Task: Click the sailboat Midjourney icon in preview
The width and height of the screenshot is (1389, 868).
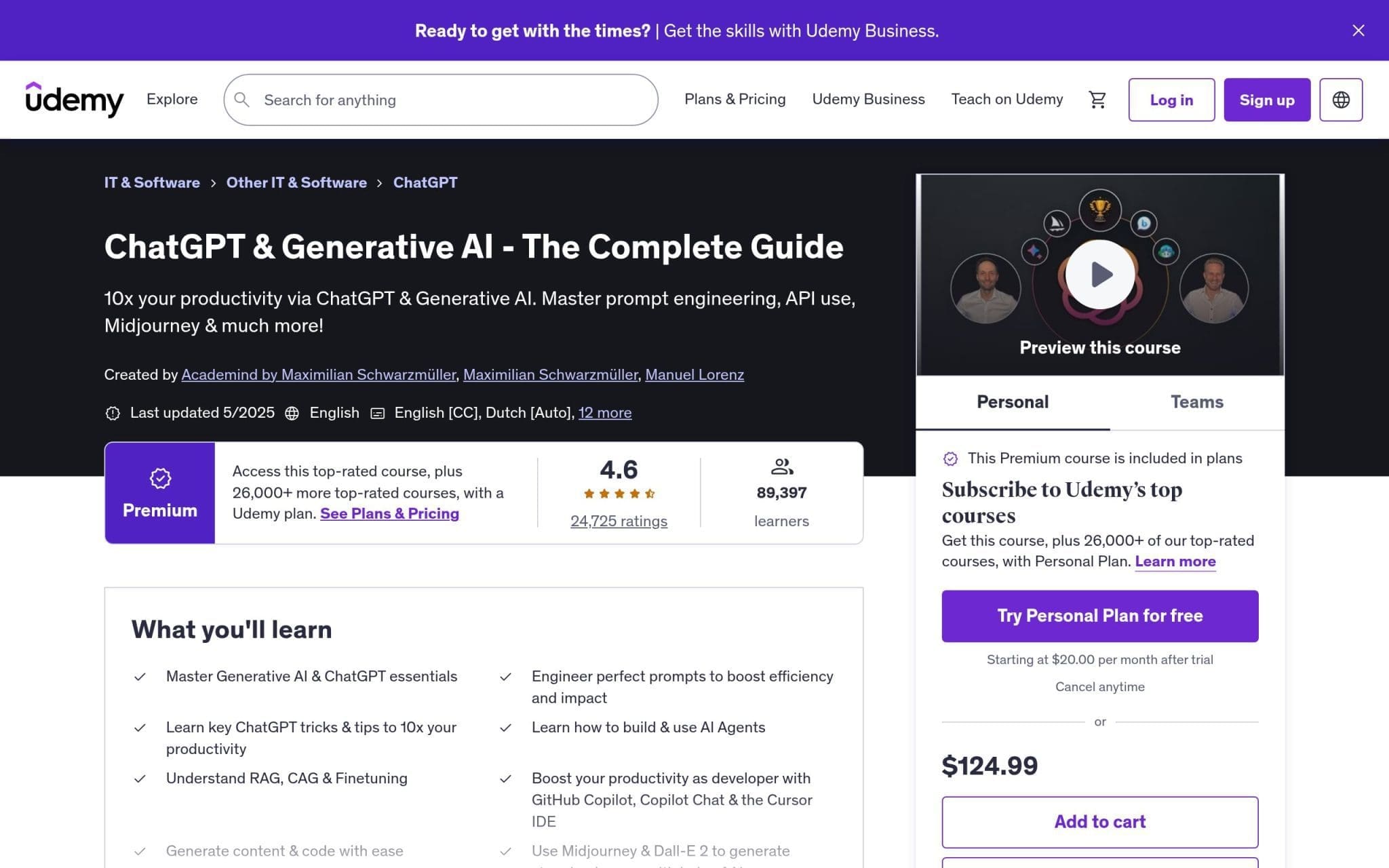Action: [x=1057, y=223]
